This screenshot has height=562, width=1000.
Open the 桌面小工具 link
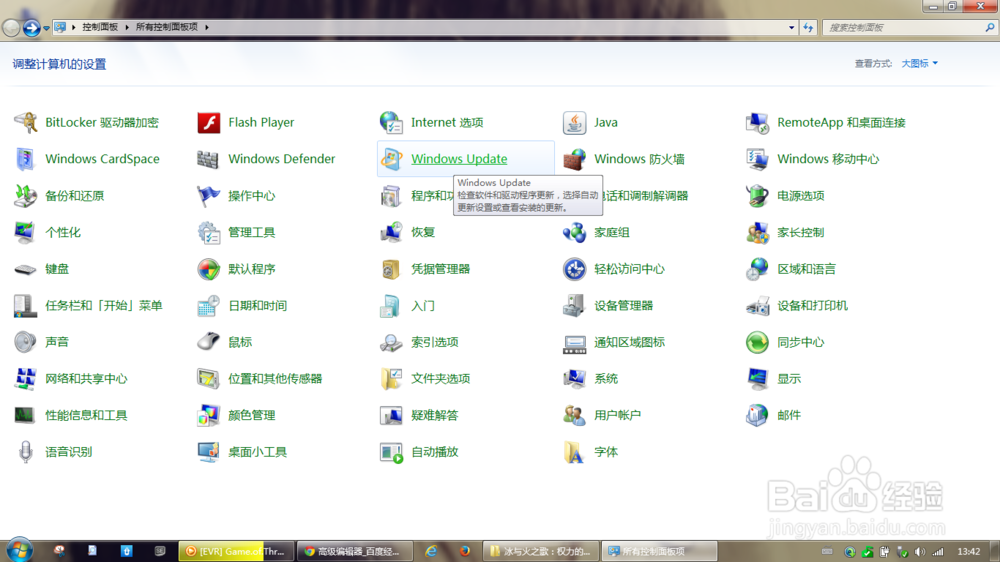pyautogui.click(x=257, y=452)
